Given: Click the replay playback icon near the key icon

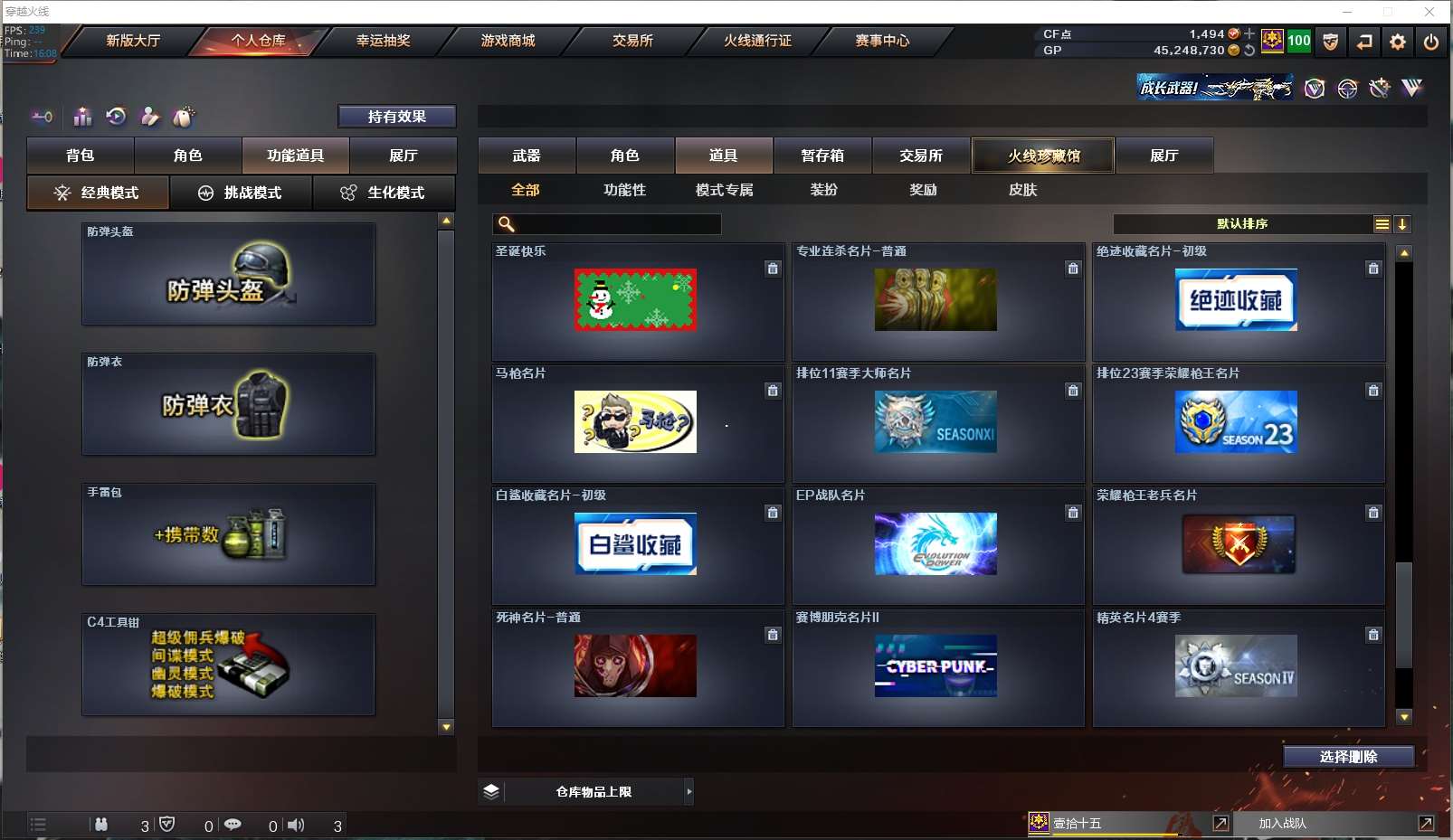Looking at the screenshot, I should [114, 116].
